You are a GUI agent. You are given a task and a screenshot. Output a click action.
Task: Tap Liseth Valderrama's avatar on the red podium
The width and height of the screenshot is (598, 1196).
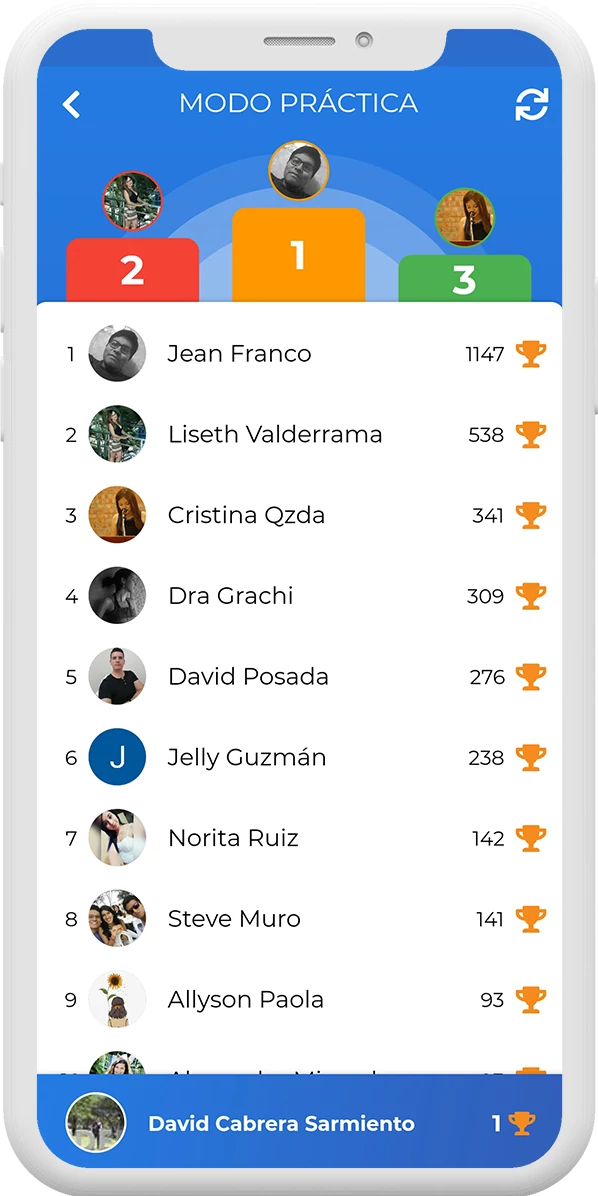[x=135, y=201]
